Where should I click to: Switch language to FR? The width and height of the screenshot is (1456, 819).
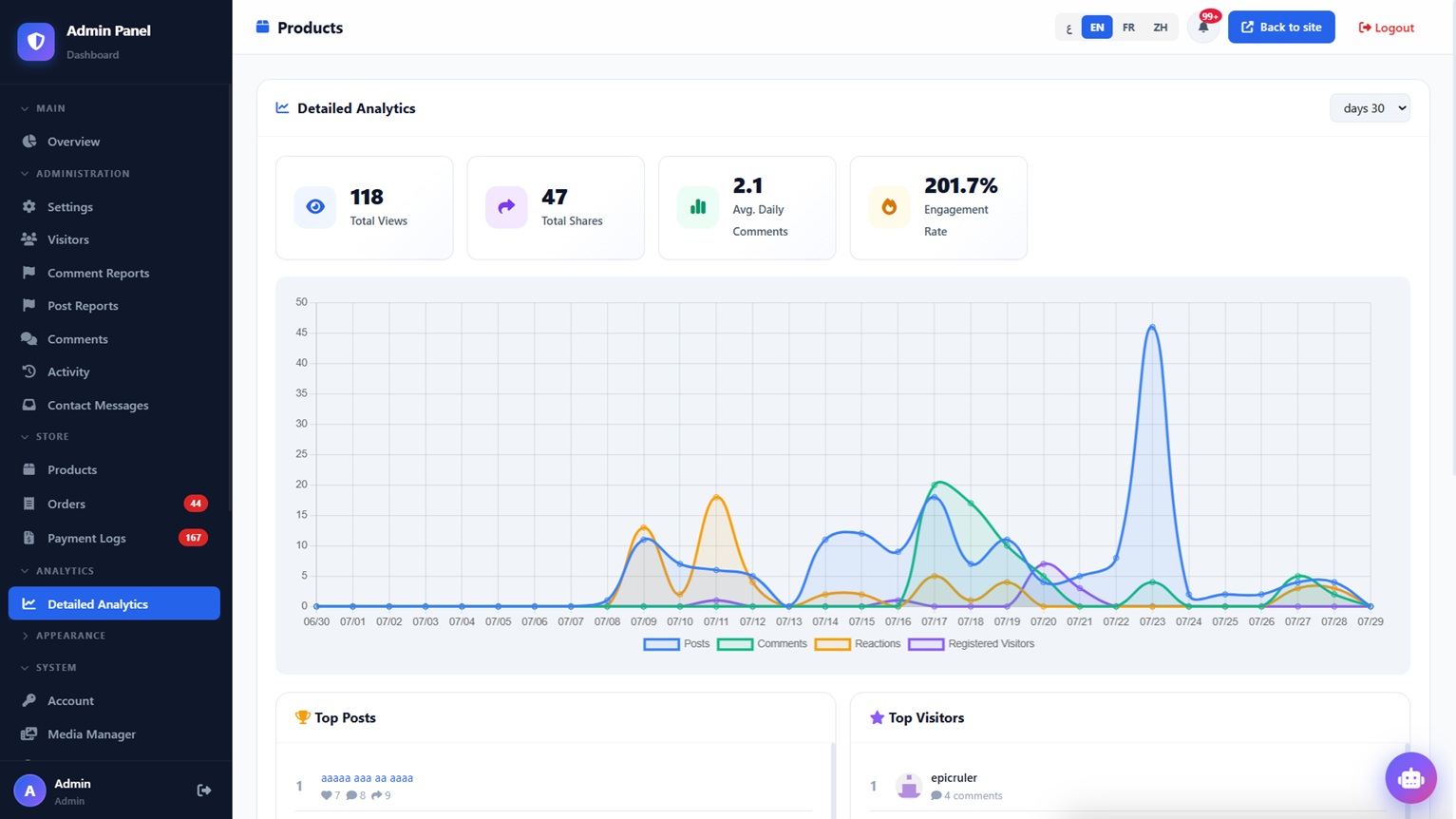[x=1128, y=28]
